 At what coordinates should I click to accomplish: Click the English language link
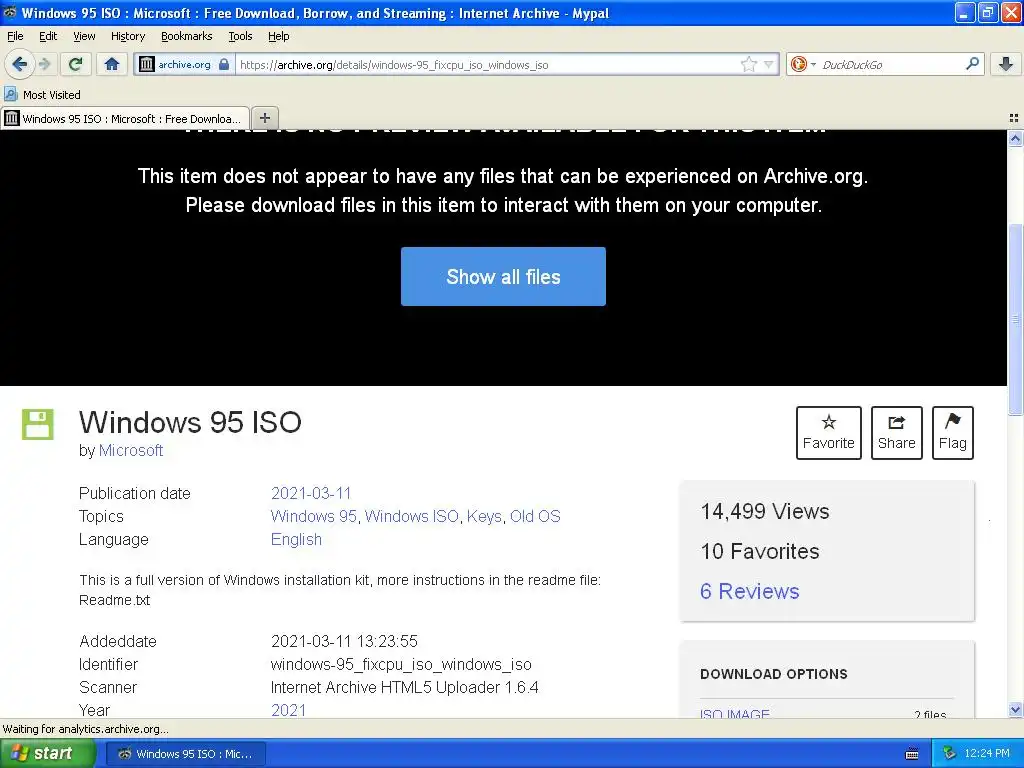(296, 539)
